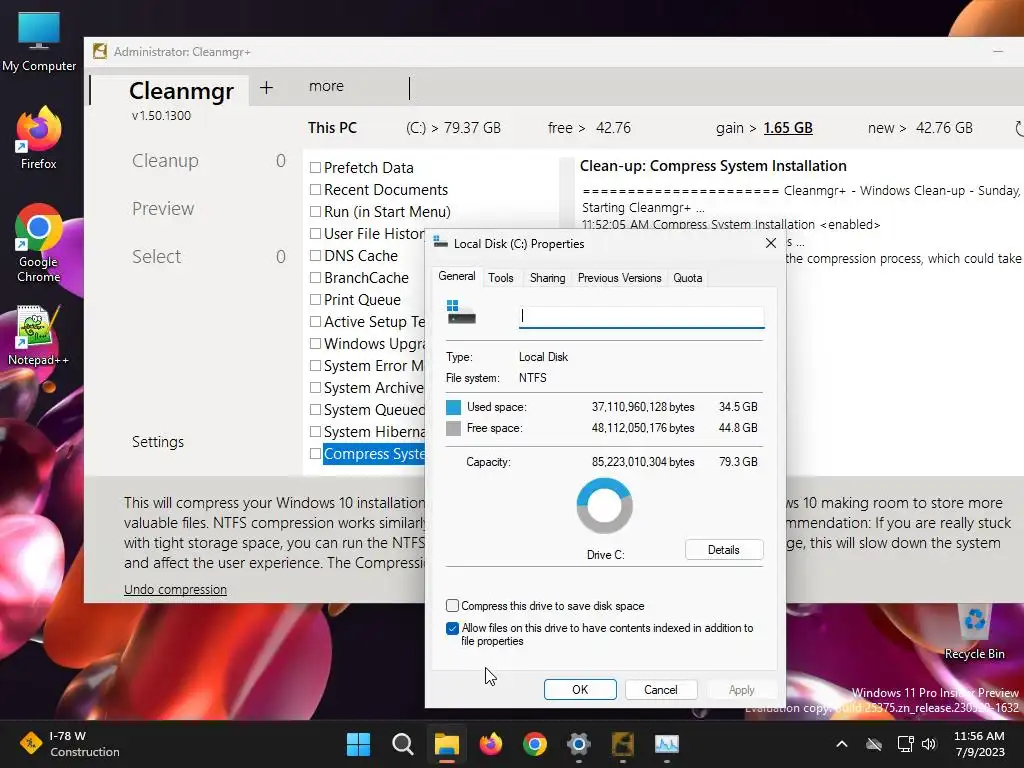Click Cancel in the Properties dialog
Viewport: 1024px width, 768px height.
pyautogui.click(x=661, y=690)
